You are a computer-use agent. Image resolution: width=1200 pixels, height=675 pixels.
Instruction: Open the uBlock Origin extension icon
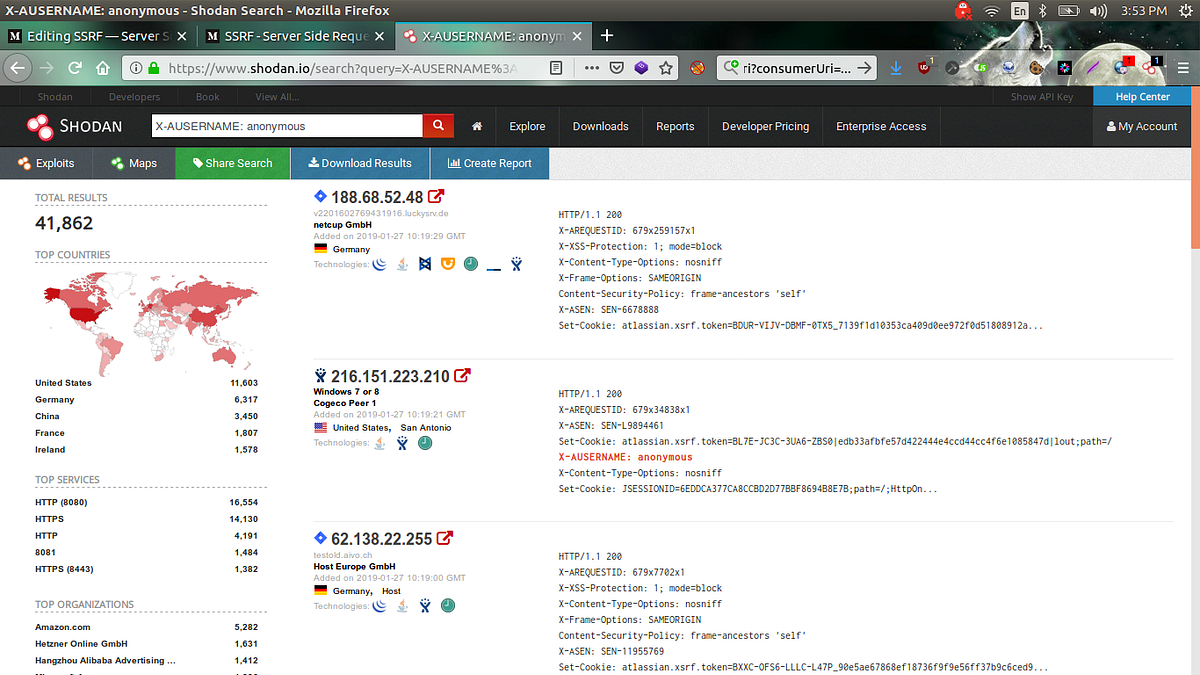pyautogui.click(x=925, y=67)
